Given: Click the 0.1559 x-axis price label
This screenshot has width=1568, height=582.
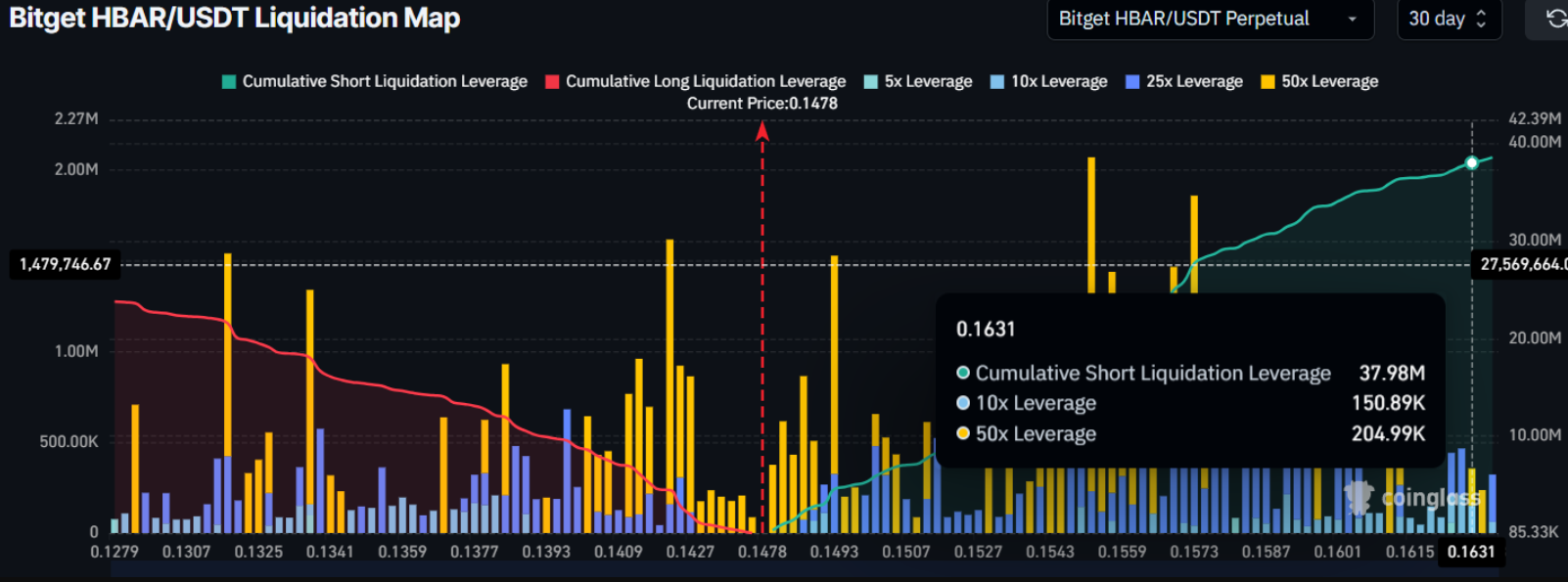Looking at the screenshot, I should (x=1122, y=552).
